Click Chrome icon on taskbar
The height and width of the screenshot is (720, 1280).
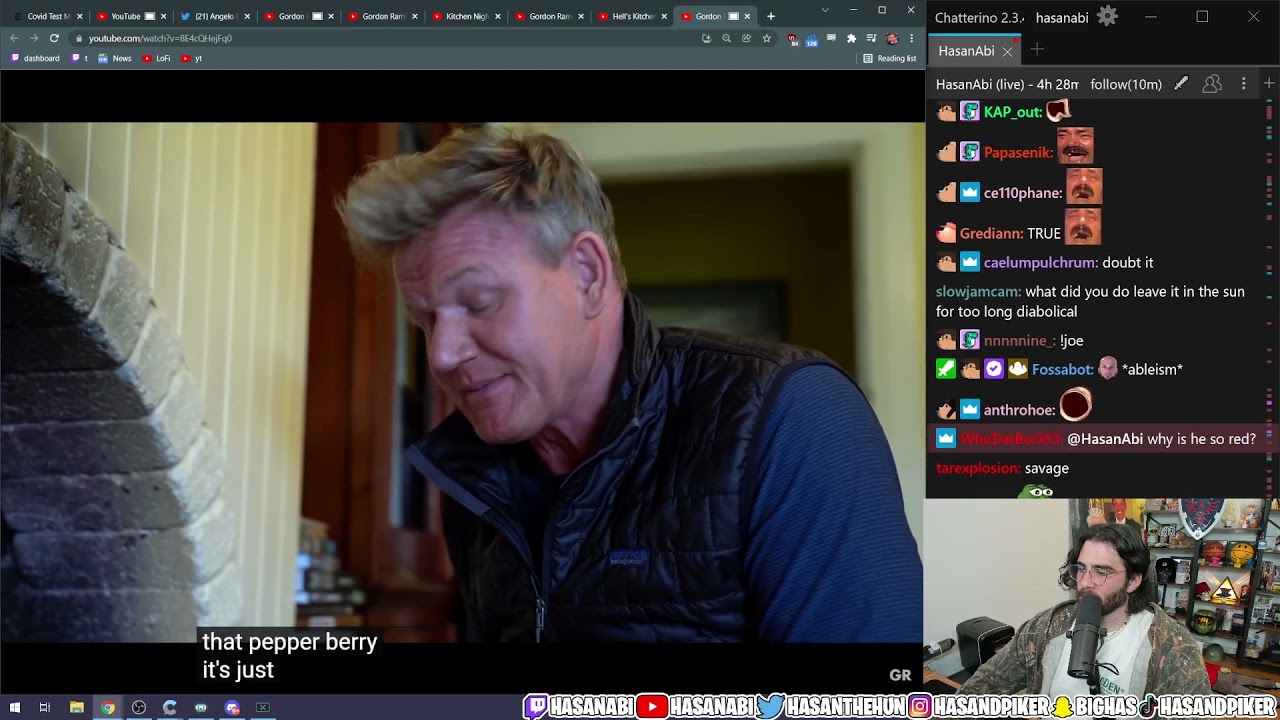(107, 708)
